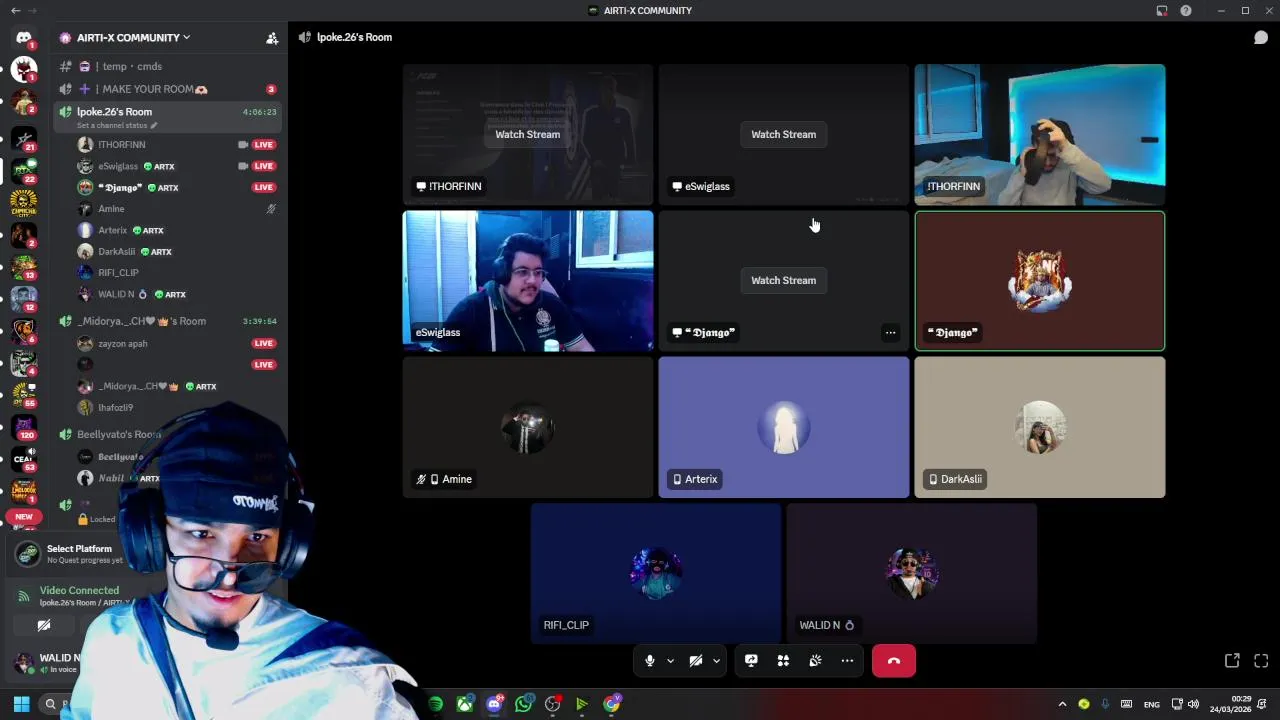Mute your microphone in call controls

[x=650, y=661]
